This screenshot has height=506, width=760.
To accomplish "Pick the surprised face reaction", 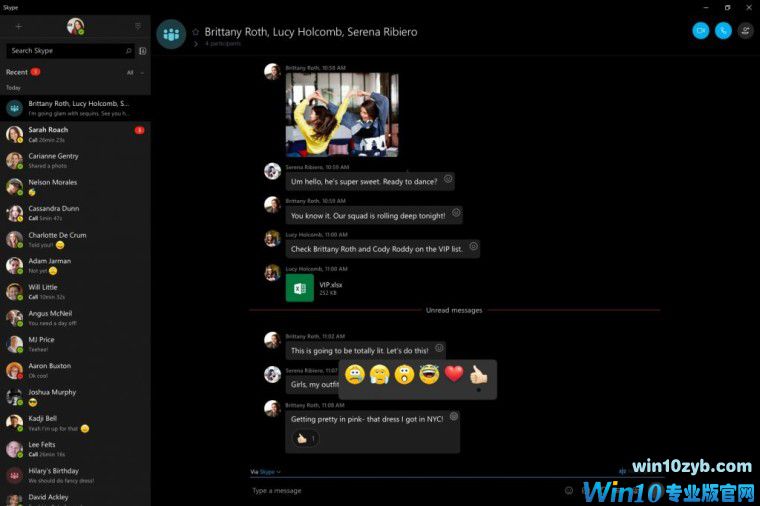I will pos(404,374).
